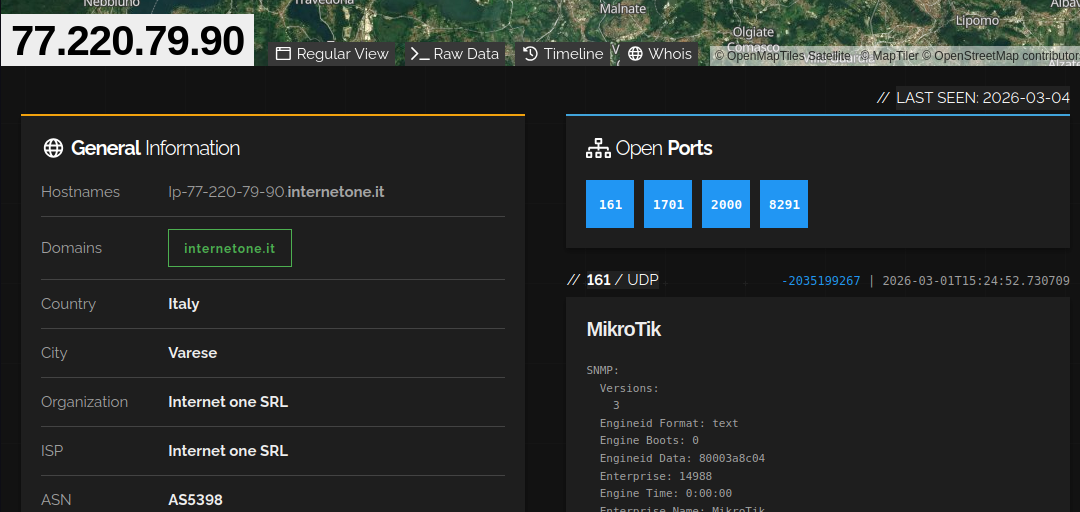Click the globe icon in General Information header
Screen dimensions: 1080x512
(53, 149)
